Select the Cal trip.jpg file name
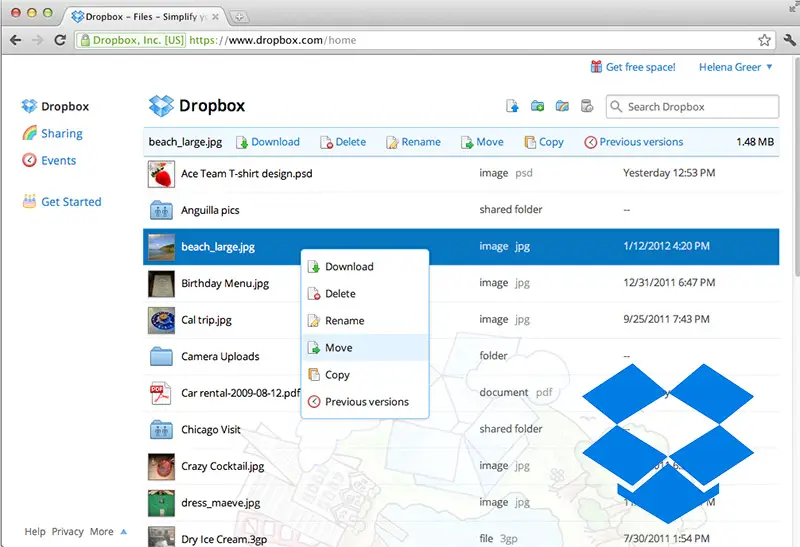 coord(206,320)
